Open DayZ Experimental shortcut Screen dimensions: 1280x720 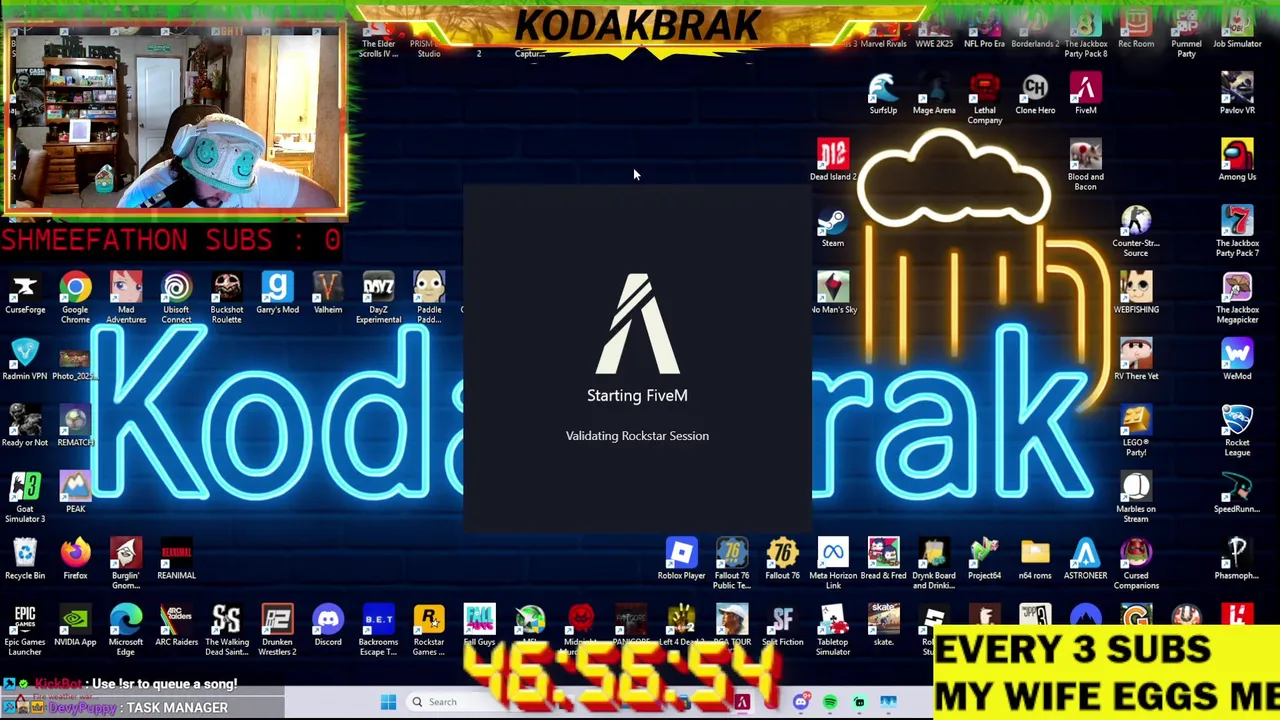point(378,297)
